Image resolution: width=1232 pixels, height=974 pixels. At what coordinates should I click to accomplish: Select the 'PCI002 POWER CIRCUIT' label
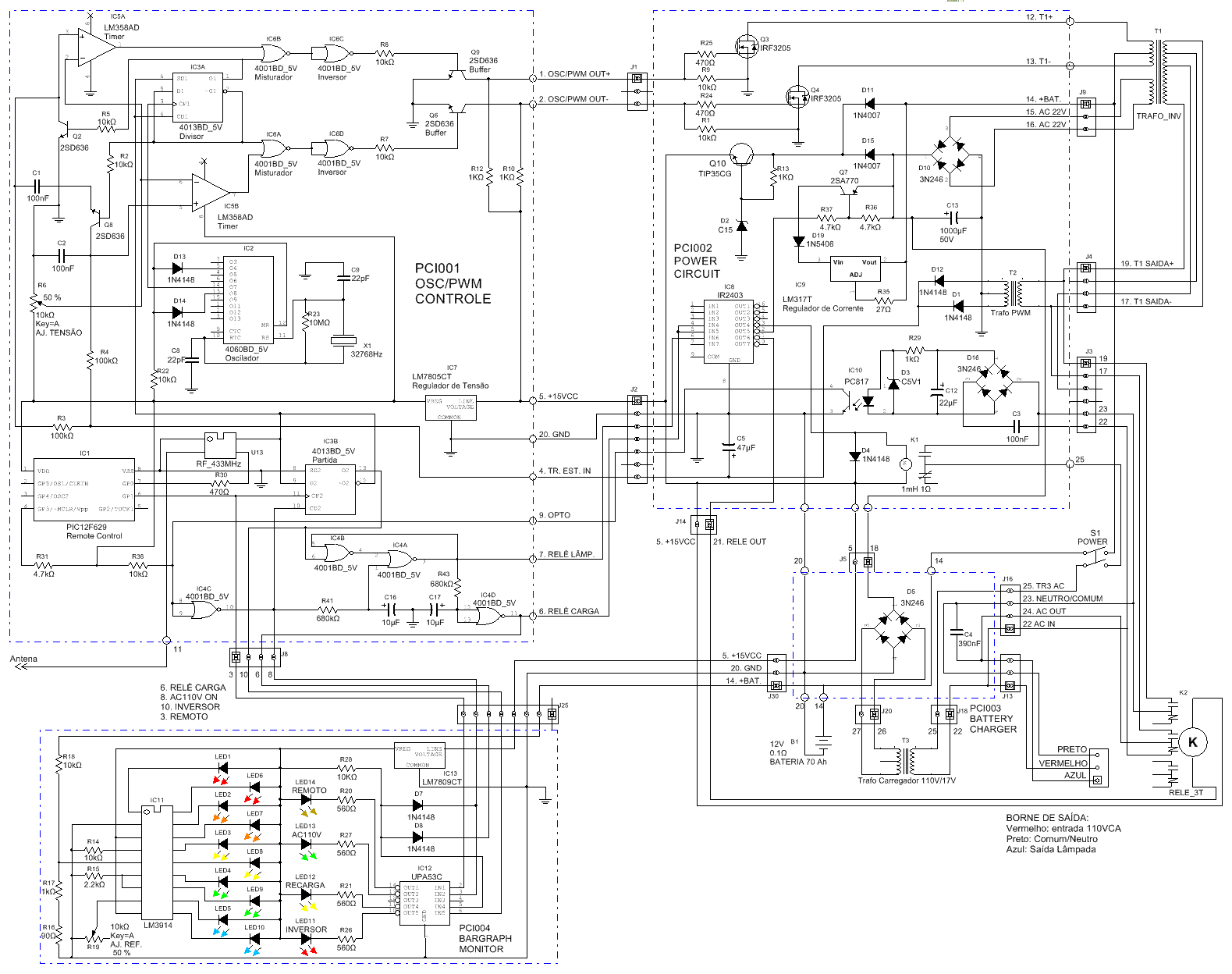[x=697, y=261]
